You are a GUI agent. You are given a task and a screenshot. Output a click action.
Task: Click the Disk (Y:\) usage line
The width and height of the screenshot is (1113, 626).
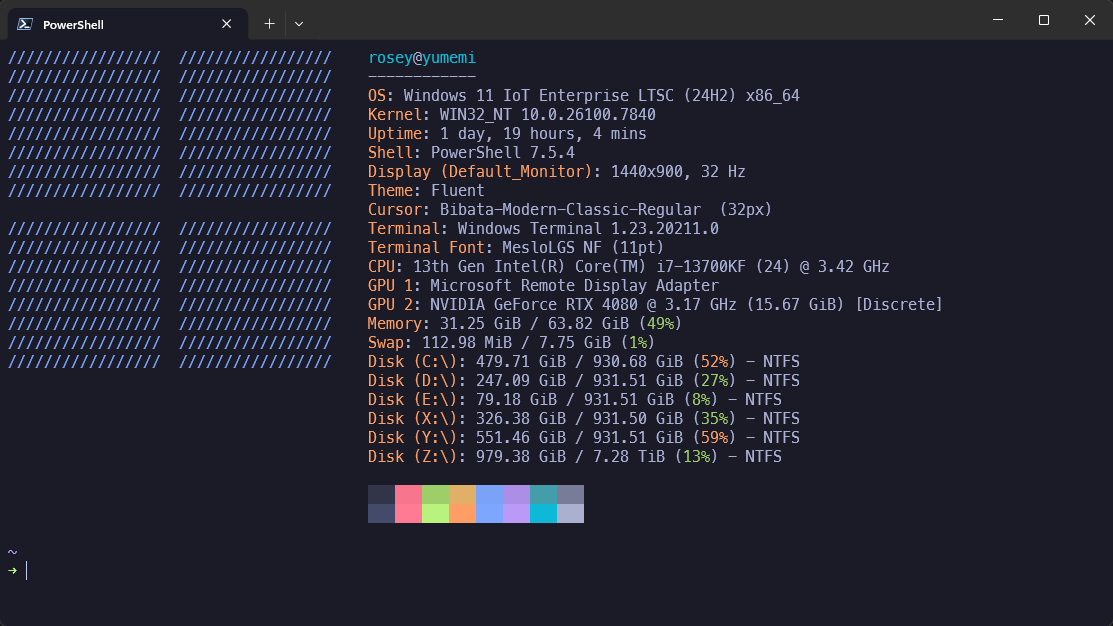(583, 438)
